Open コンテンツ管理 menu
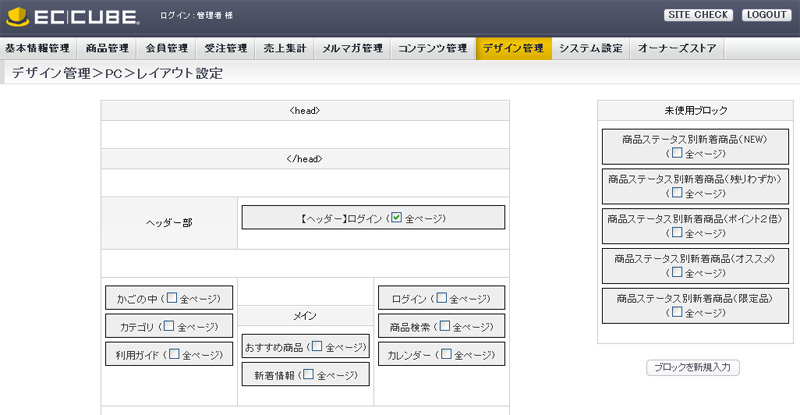This screenshot has width=800, height=415. click(433, 48)
